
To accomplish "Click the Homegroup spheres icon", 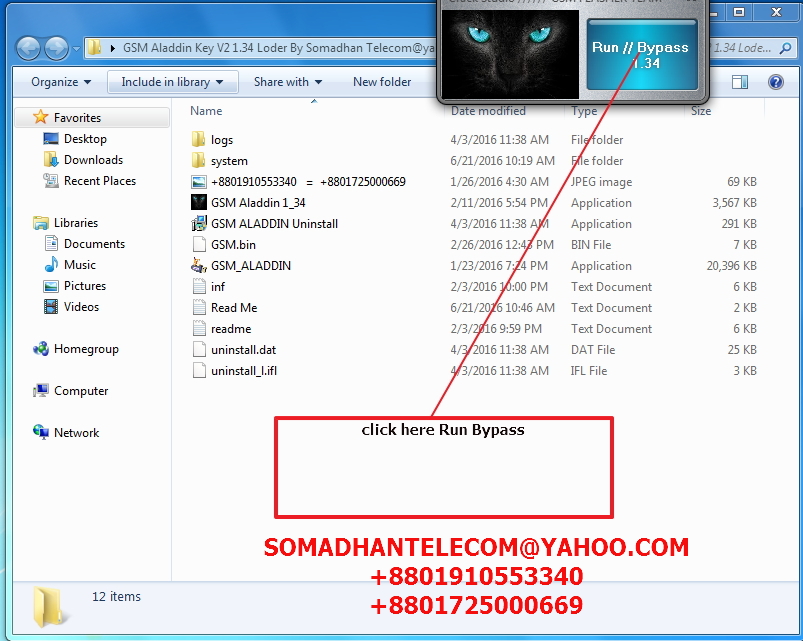I will coord(40,349).
